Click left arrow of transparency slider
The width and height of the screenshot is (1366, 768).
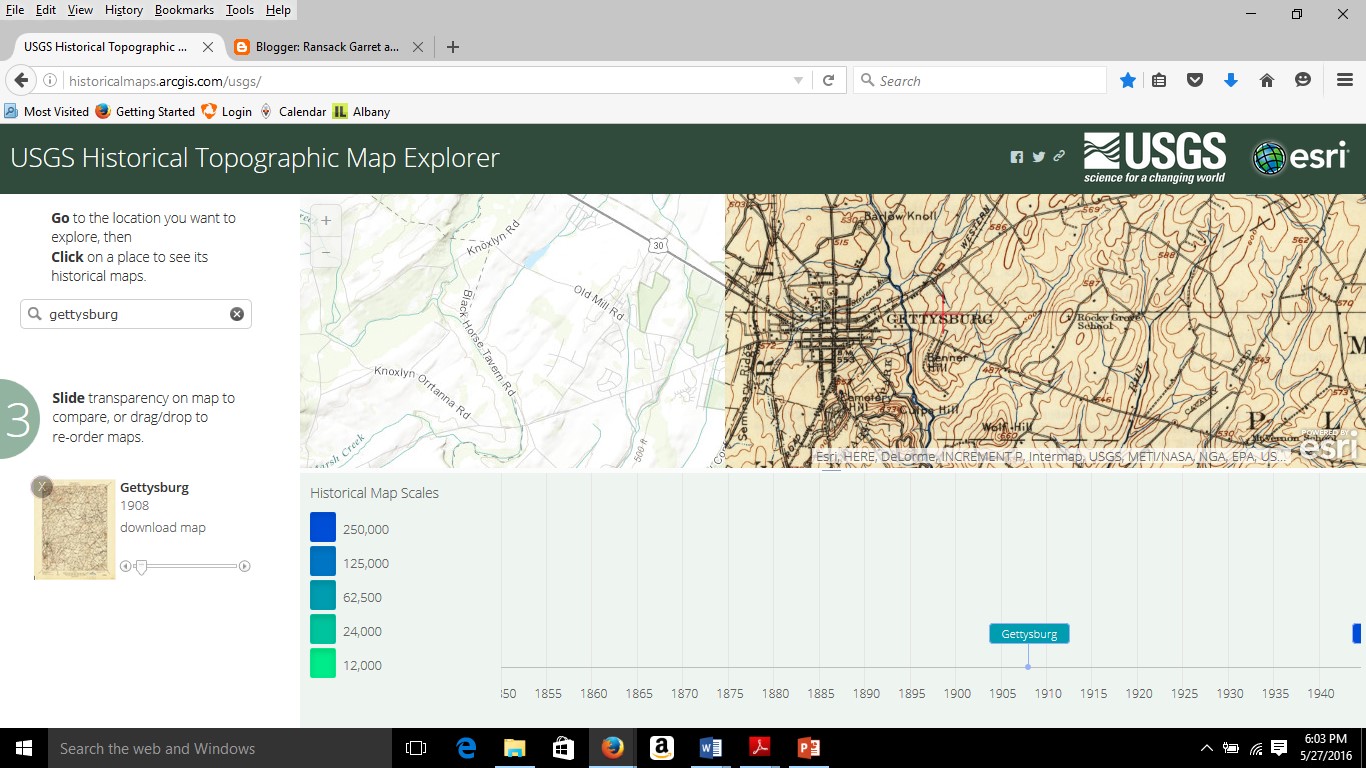click(125, 567)
